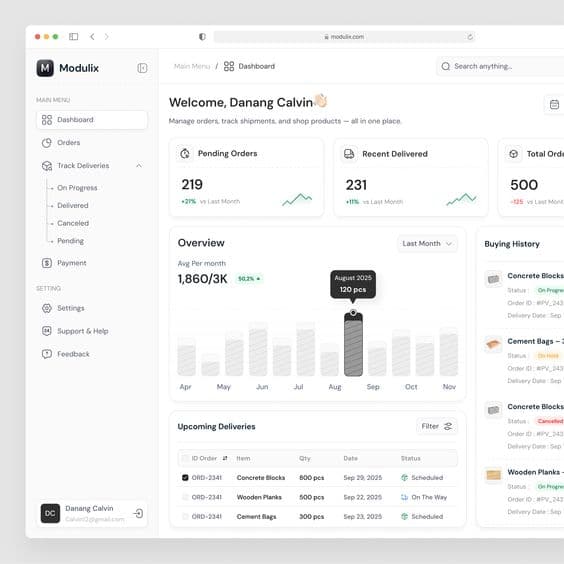Select Pending under Track Deliveries

pos(70,241)
